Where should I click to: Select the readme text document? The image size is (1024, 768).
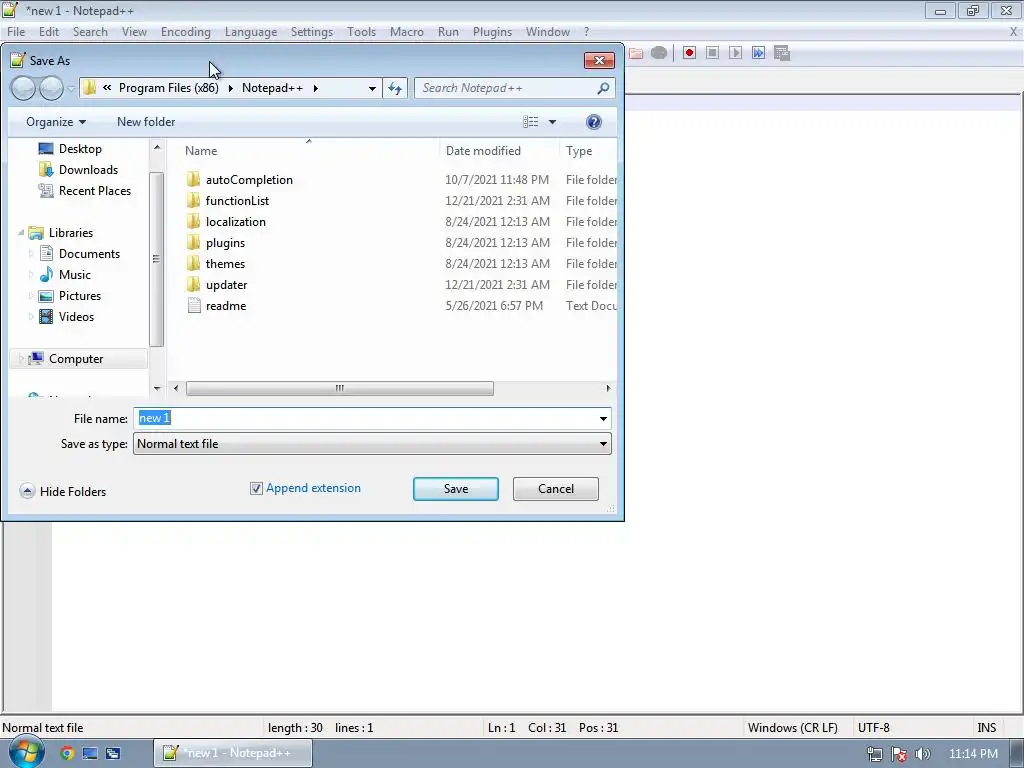point(225,306)
